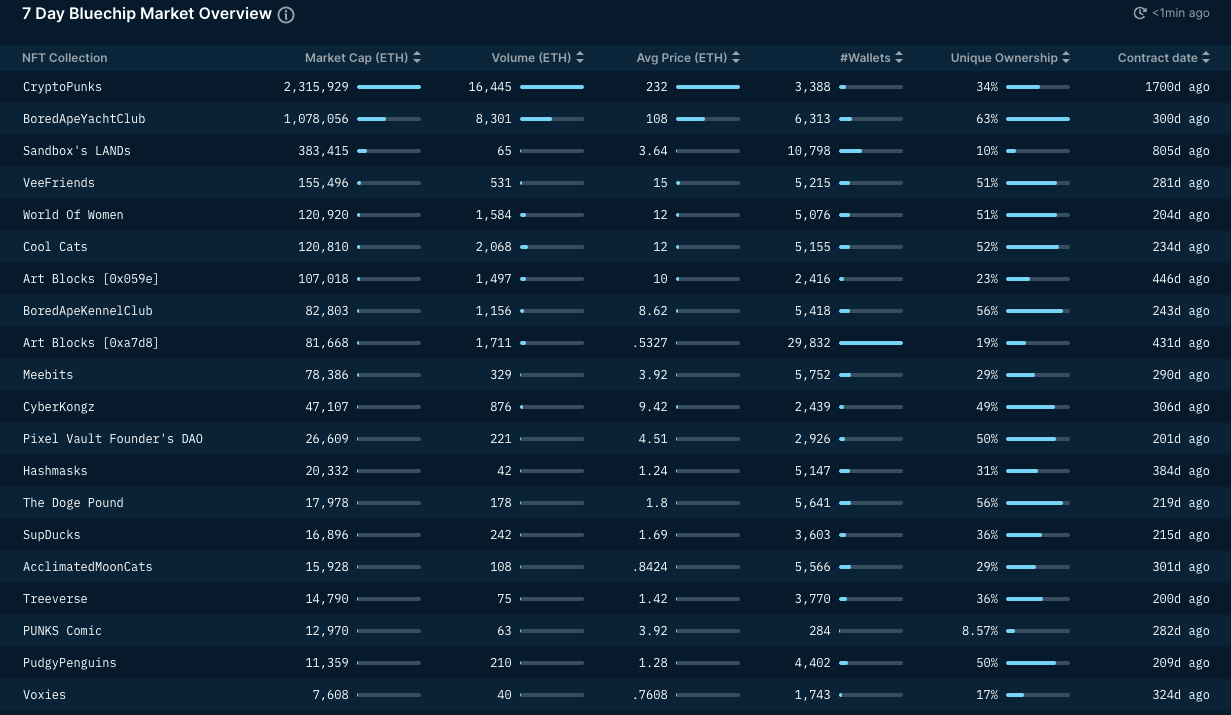Open the CyberKongz collection
This screenshot has width=1231, height=715.
[59, 407]
